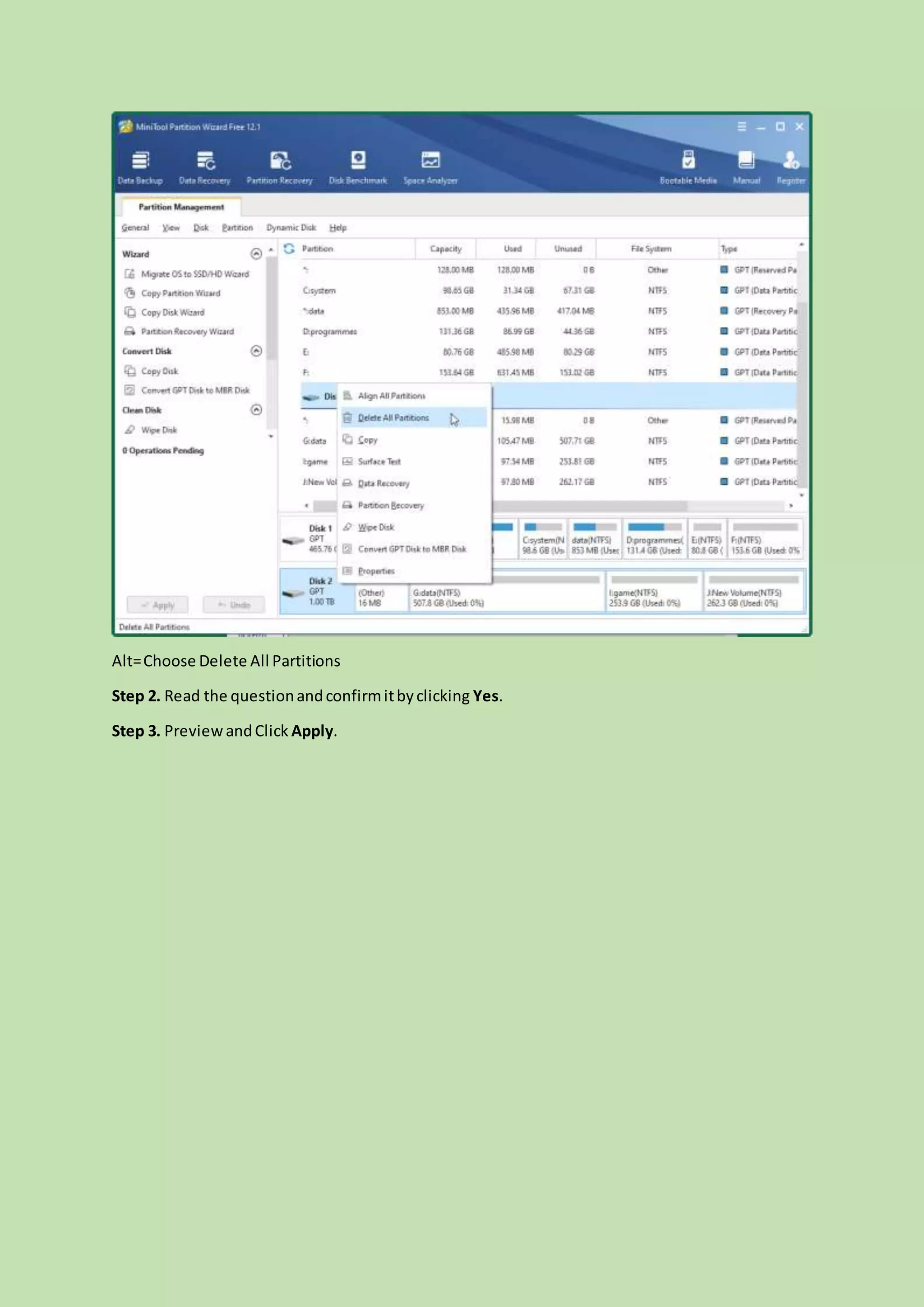924x1307 pixels.
Task: Open the View menu
Action: [x=171, y=228]
